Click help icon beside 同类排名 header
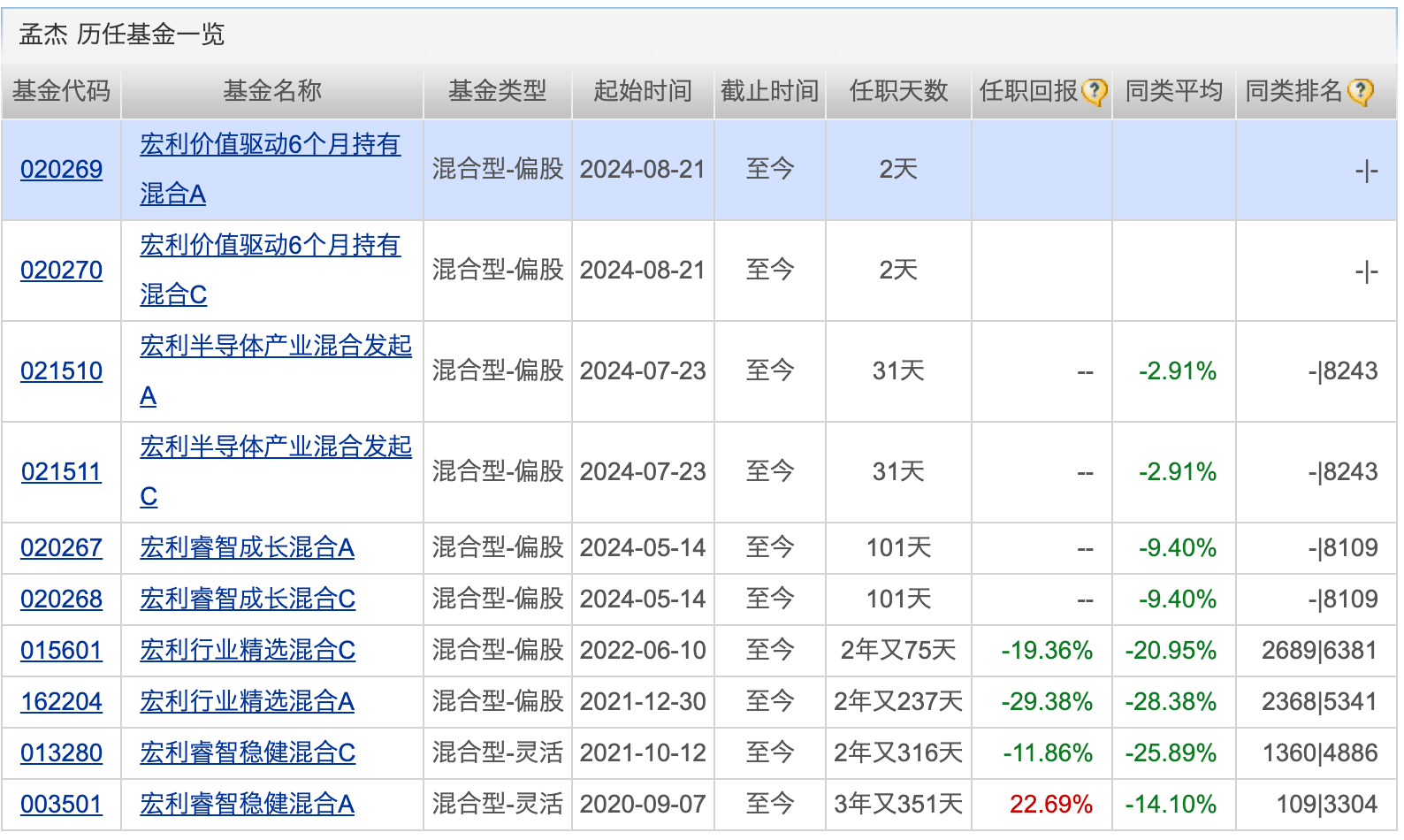Viewport: 1404px width, 840px height. click(1361, 91)
